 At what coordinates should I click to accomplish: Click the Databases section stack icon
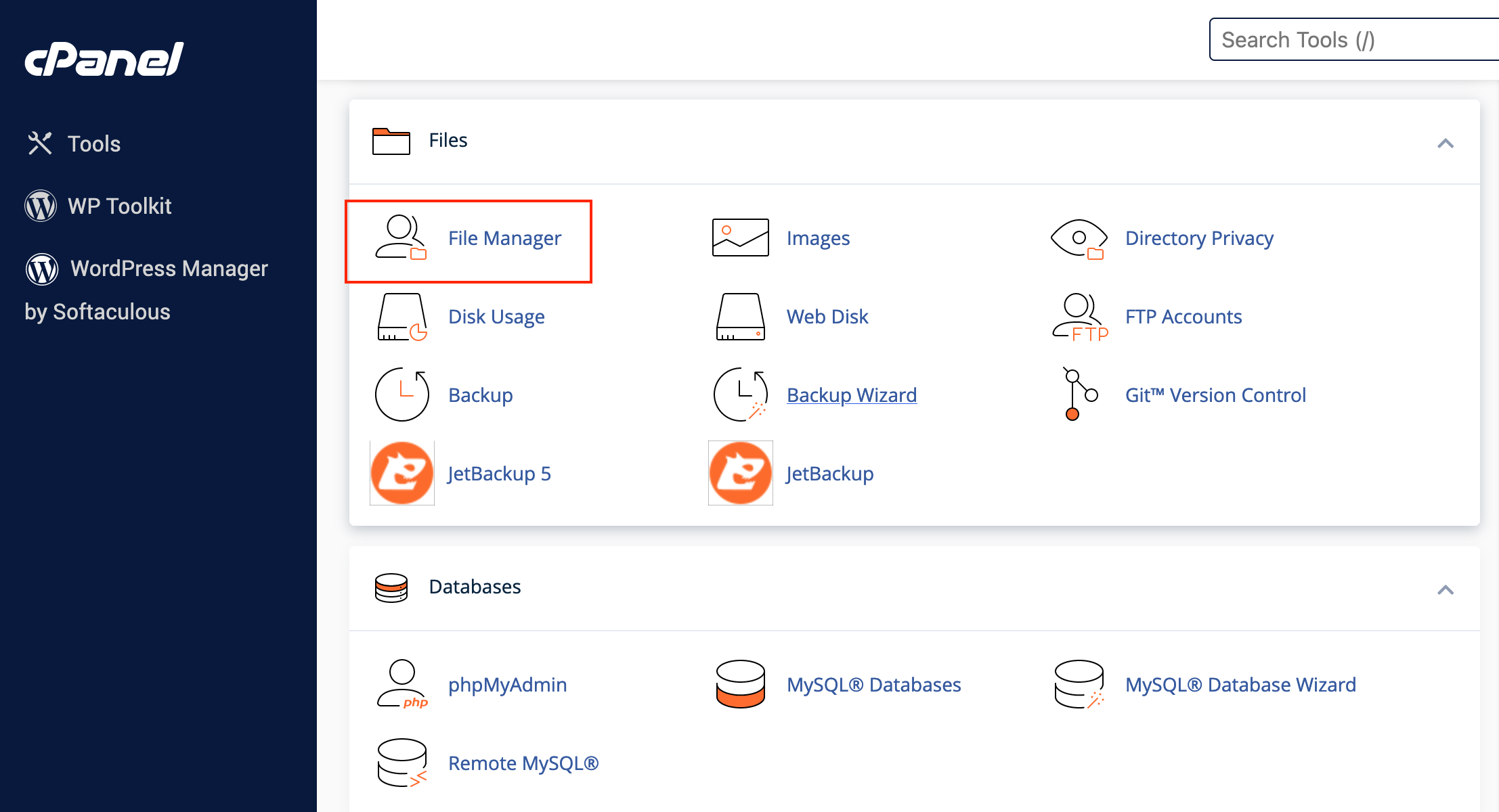391,587
